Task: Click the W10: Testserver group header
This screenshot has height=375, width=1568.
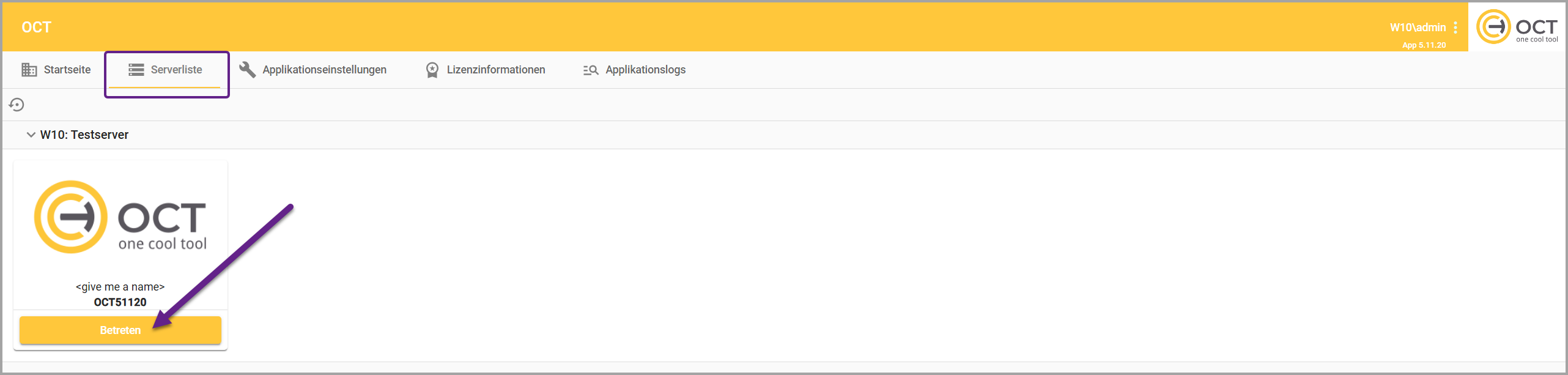Action: [84, 135]
